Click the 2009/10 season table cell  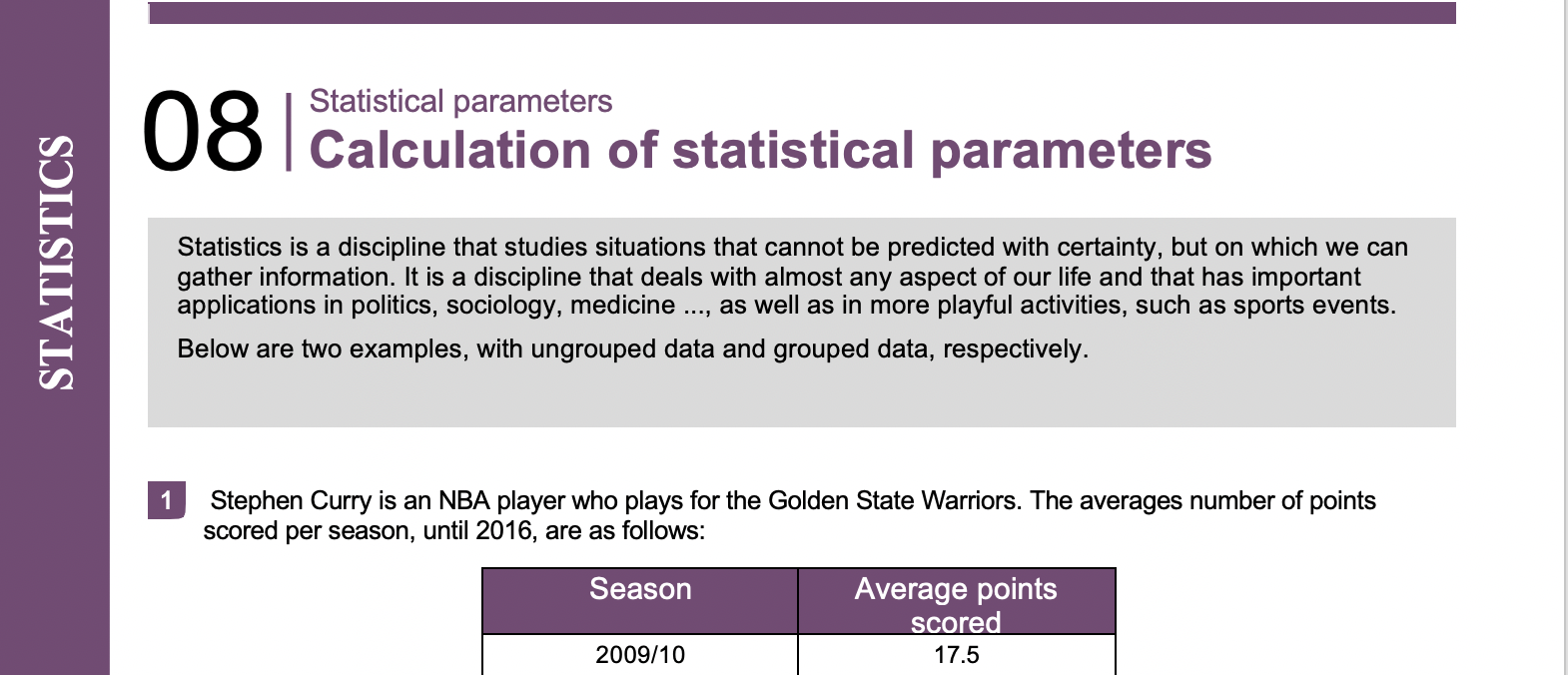pyautogui.click(x=640, y=655)
